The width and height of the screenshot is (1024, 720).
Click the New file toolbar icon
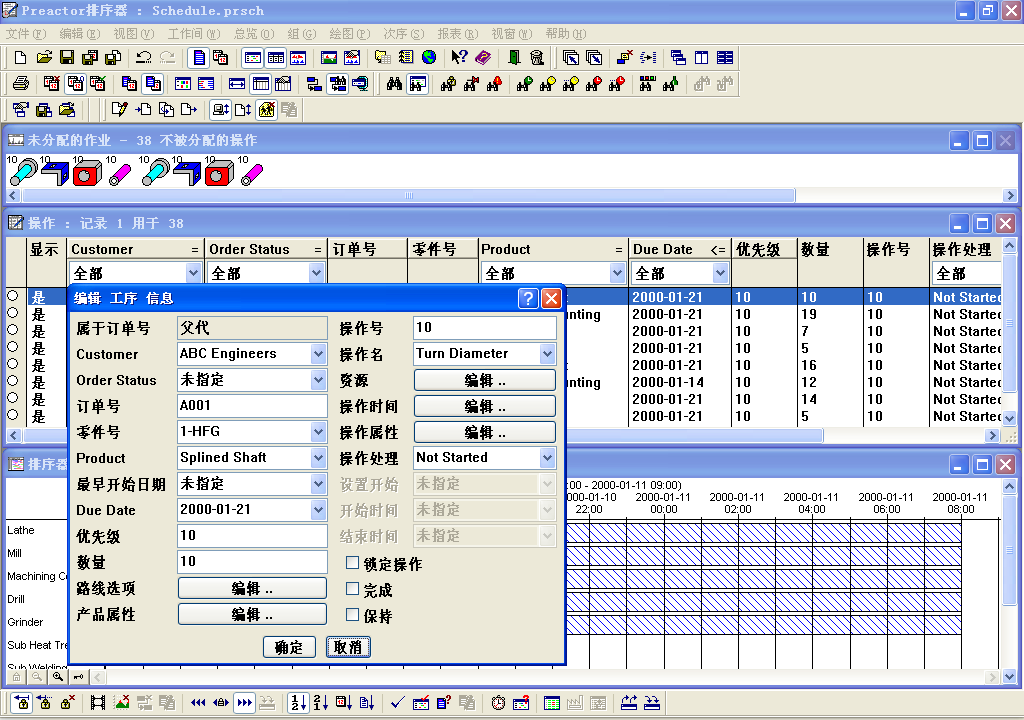tap(20, 57)
